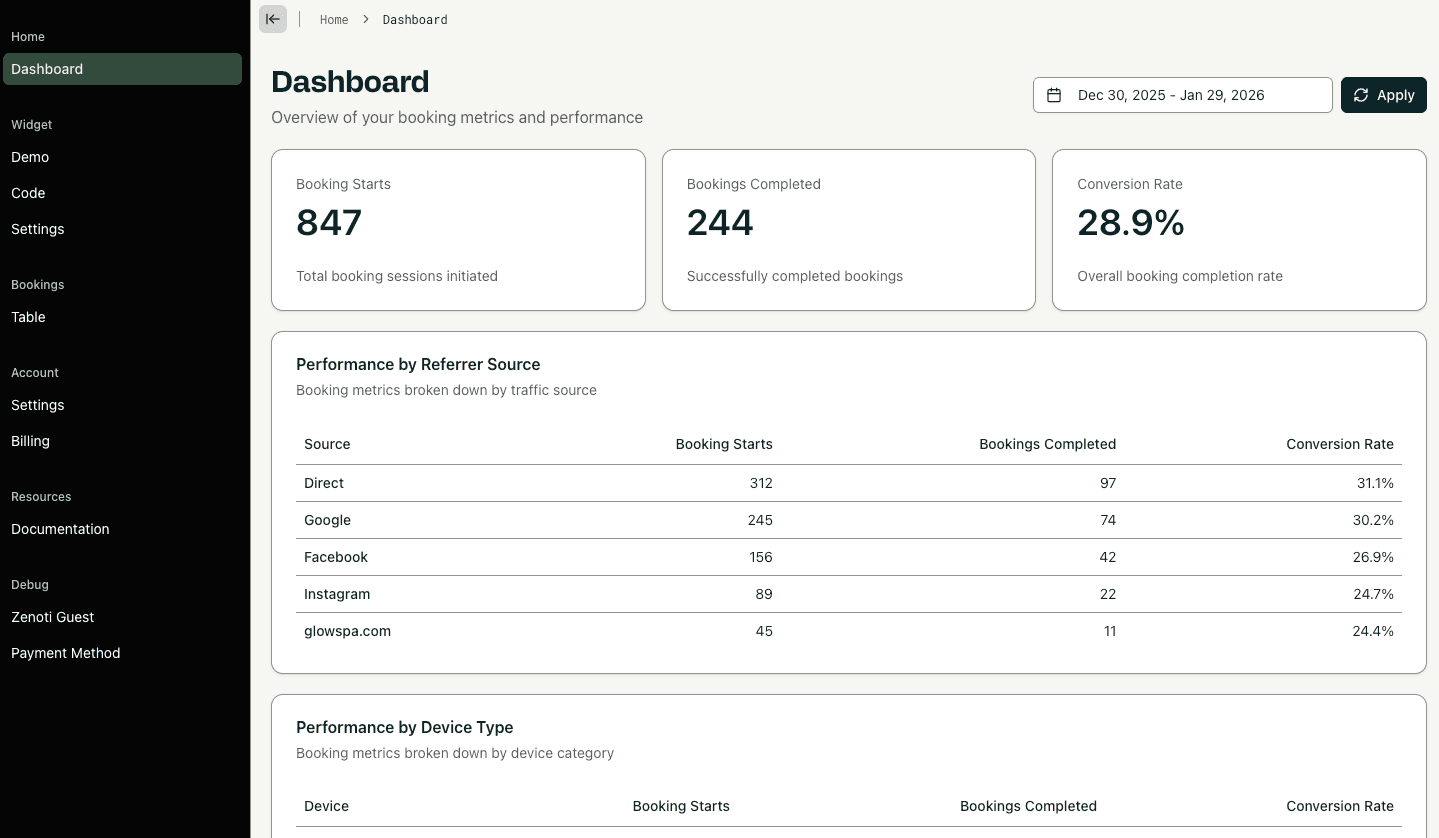Image resolution: width=1439 pixels, height=838 pixels.
Task: Collapse the sidebar using the collapse icon
Action: (272, 19)
